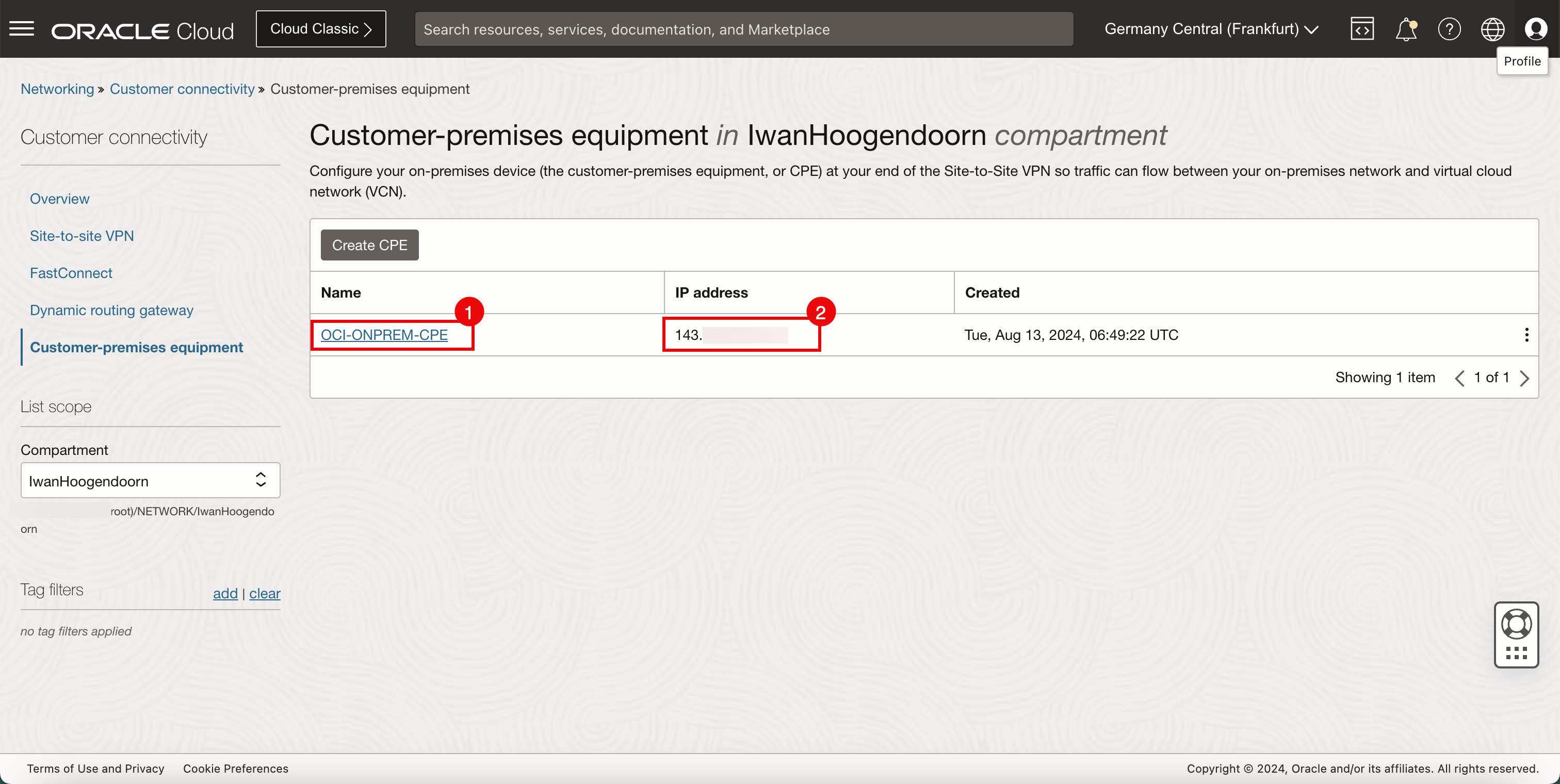Open Cloud Shell developer tools icon

coord(1362,28)
